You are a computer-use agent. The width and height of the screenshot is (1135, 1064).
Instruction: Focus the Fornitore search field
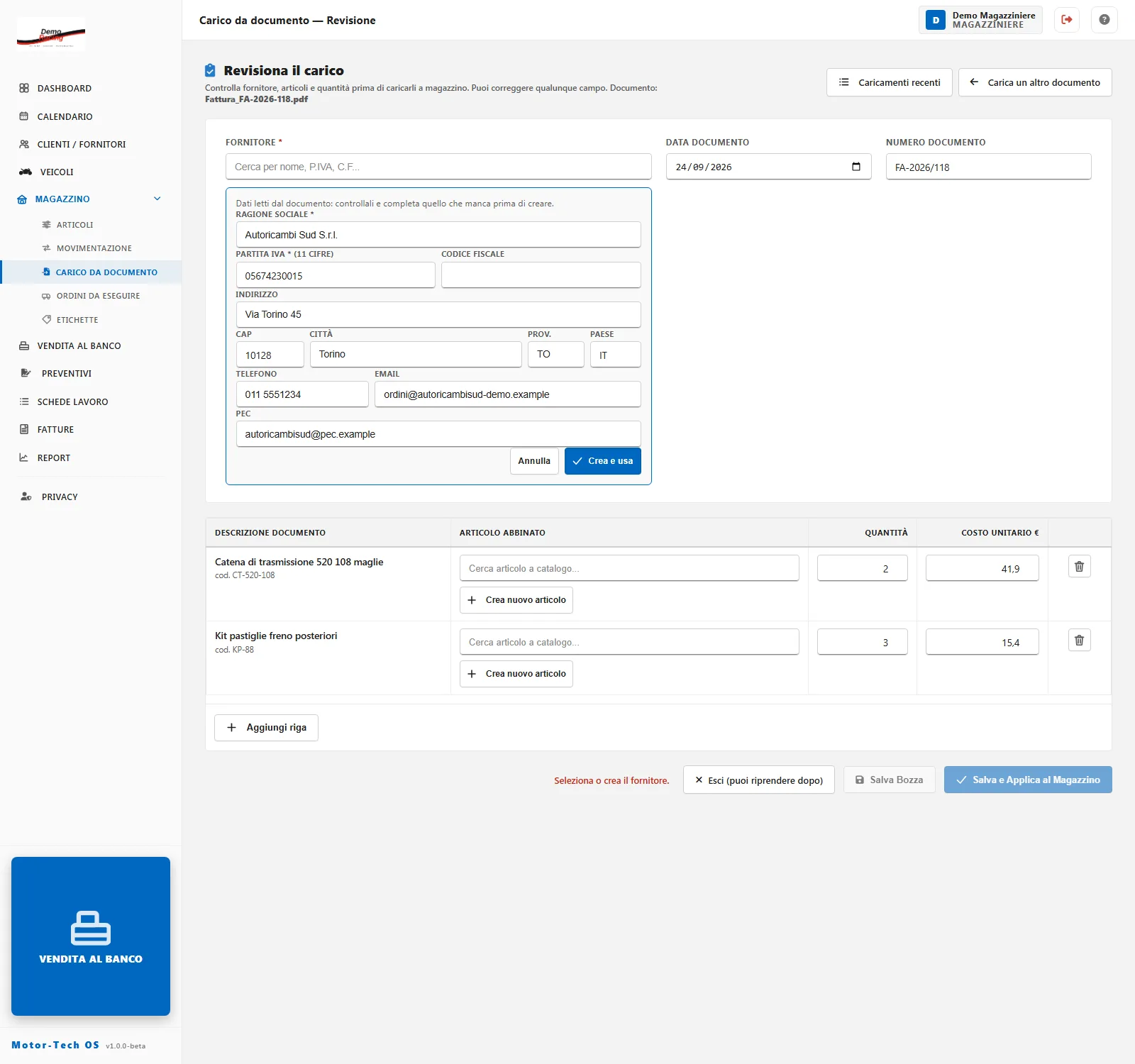[x=438, y=167]
